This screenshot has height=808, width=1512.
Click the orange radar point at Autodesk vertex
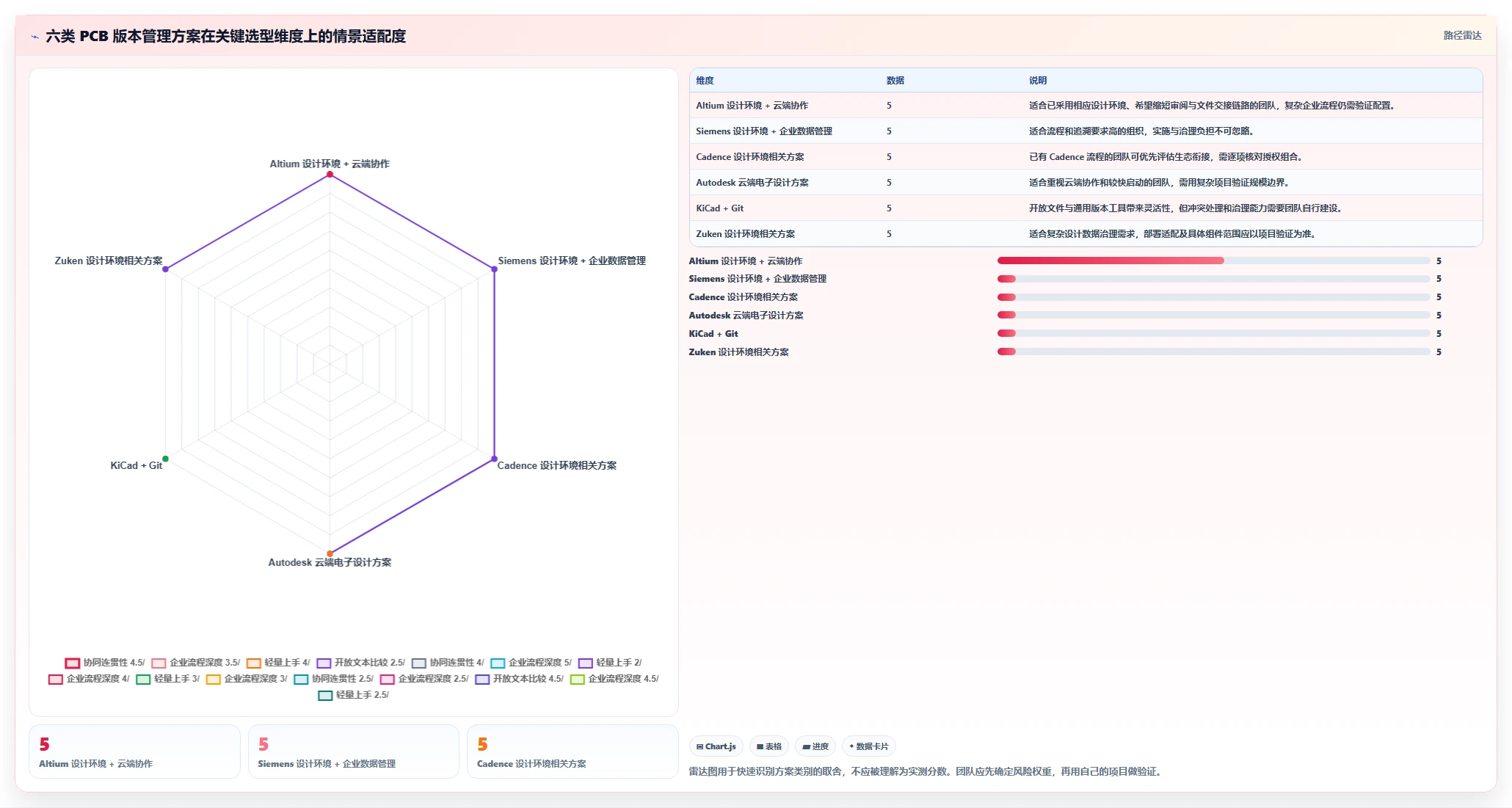point(330,553)
